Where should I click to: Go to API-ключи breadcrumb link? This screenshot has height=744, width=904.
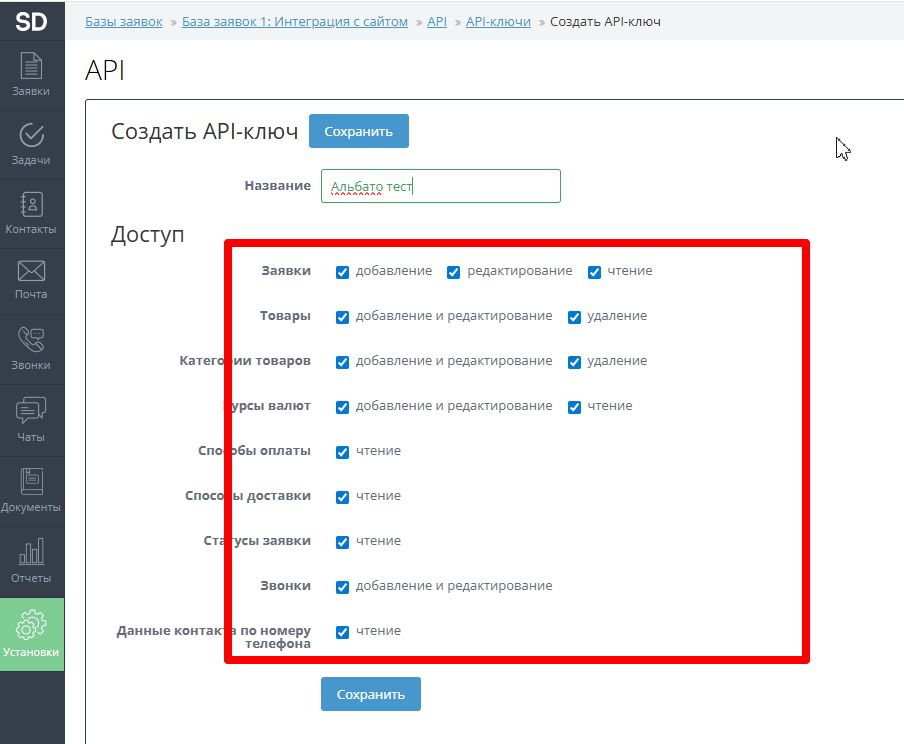498,21
